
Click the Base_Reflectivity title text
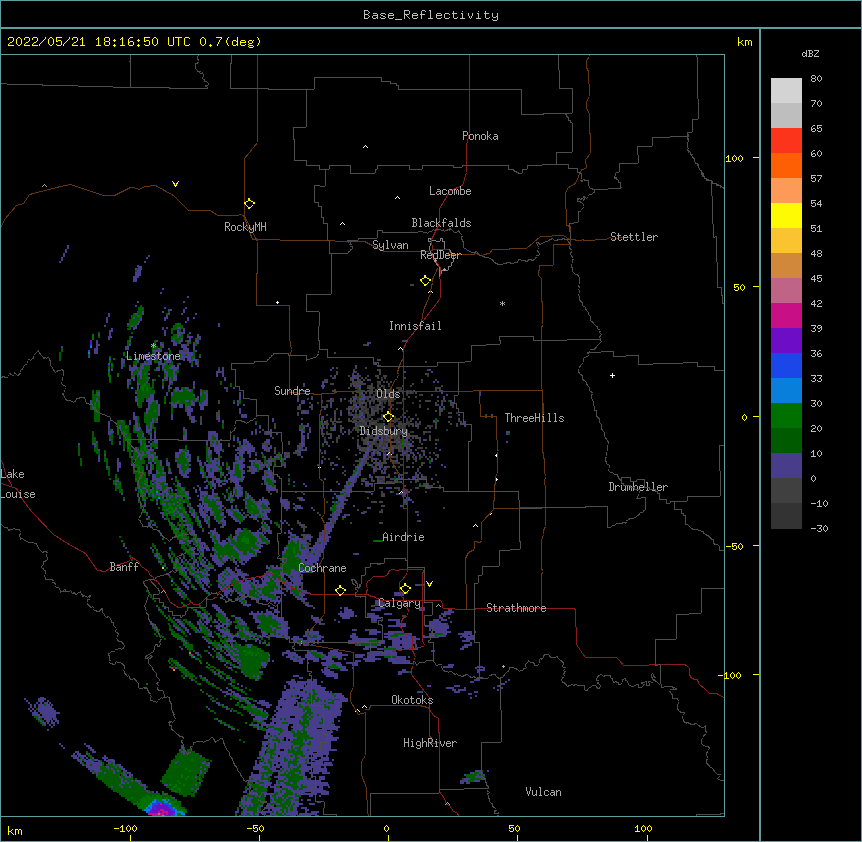tap(431, 15)
